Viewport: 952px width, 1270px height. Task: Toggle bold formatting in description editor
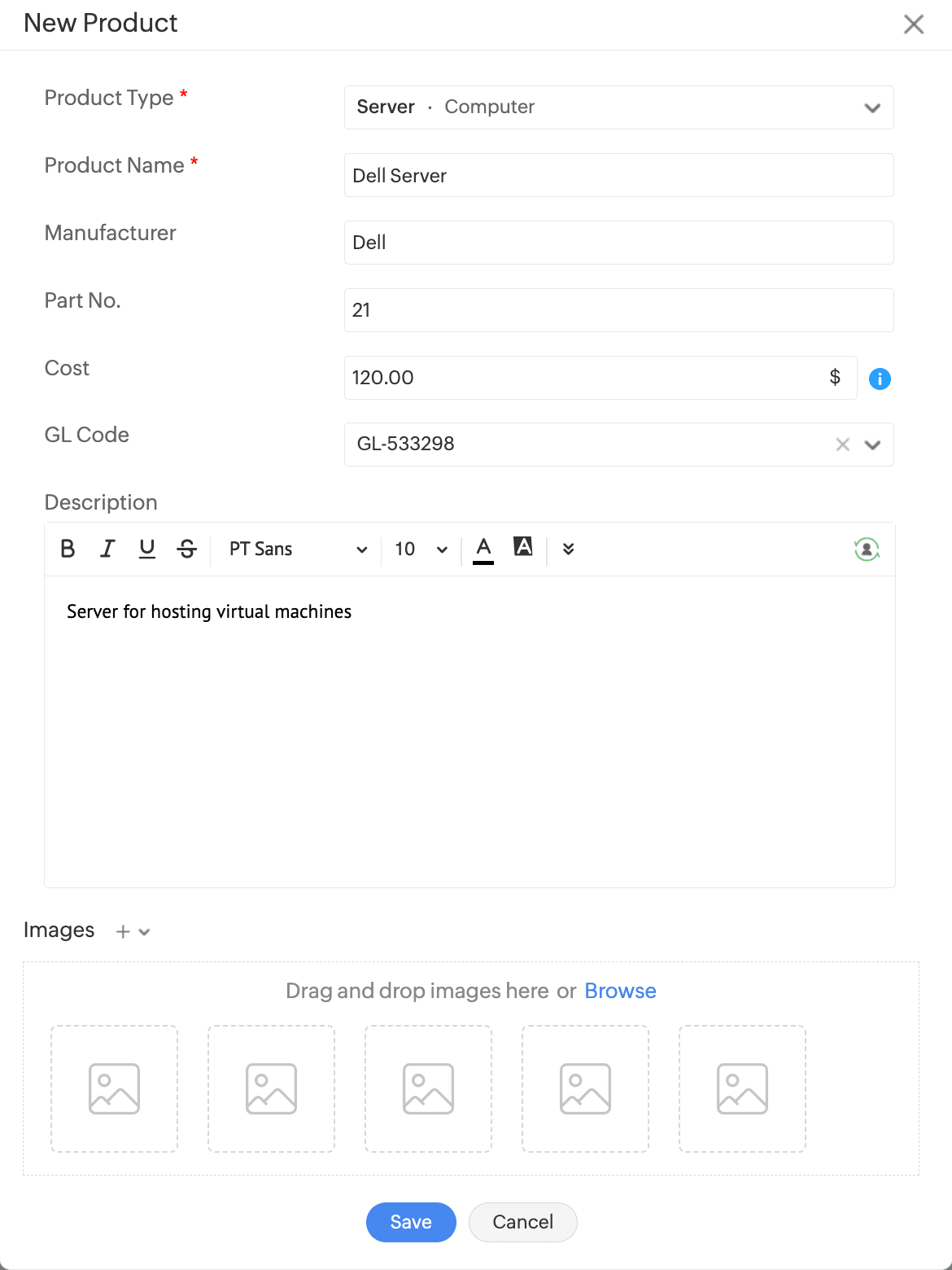pyautogui.click(x=68, y=549)
